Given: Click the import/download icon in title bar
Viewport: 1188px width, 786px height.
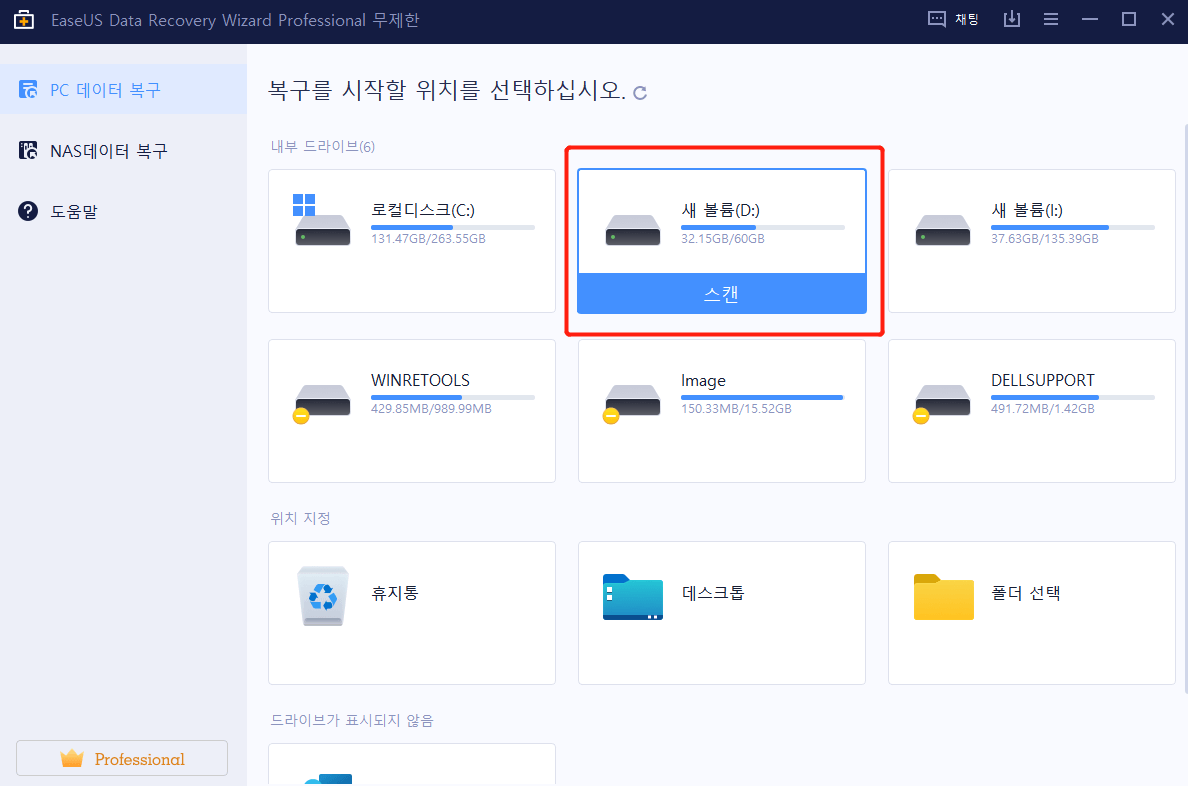Looking at the screenshot, I should 1011,20.
